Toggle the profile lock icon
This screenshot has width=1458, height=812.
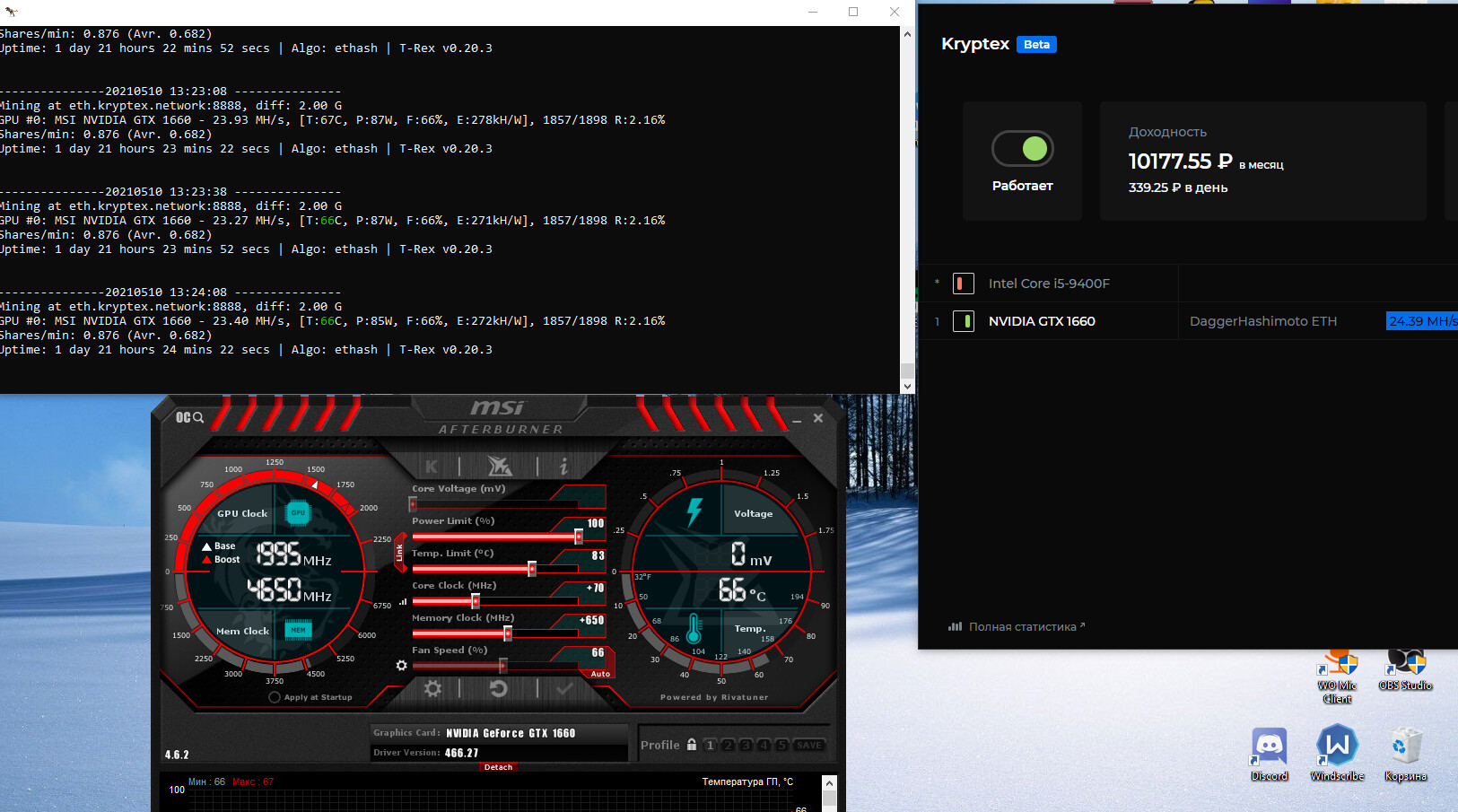coord(692,745)
